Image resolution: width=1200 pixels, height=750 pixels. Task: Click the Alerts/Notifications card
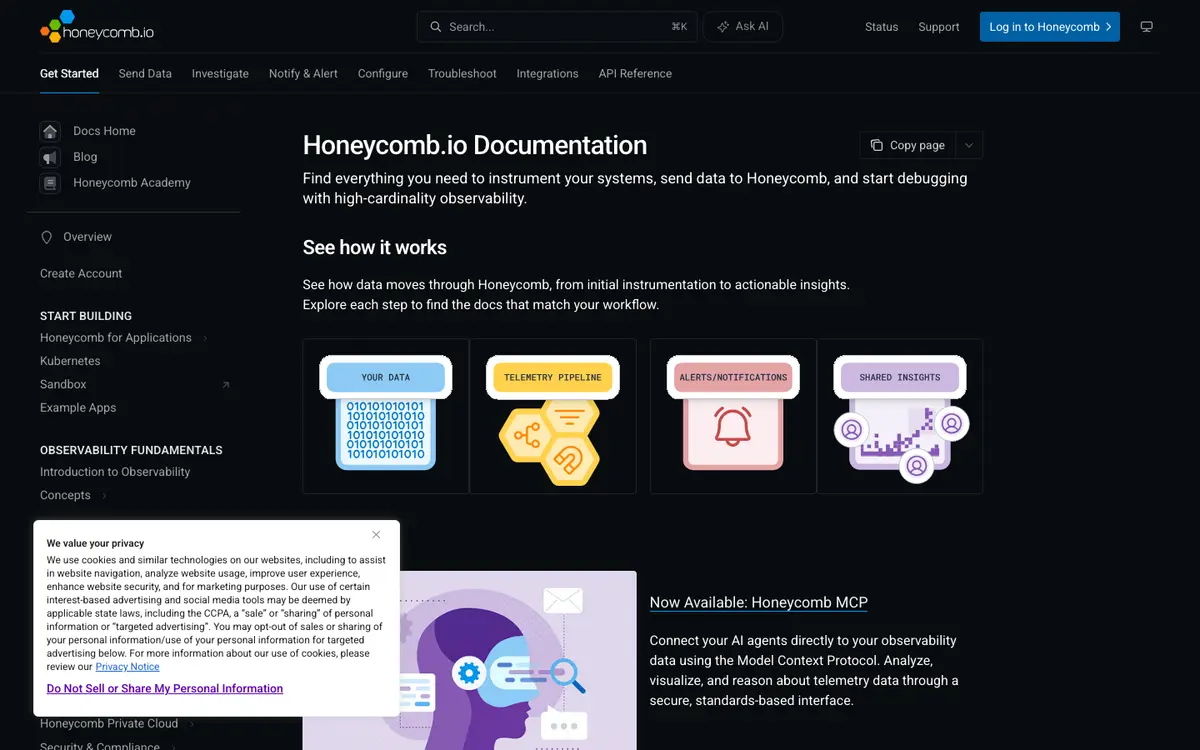pyautogui.click(x=733, y=416)
